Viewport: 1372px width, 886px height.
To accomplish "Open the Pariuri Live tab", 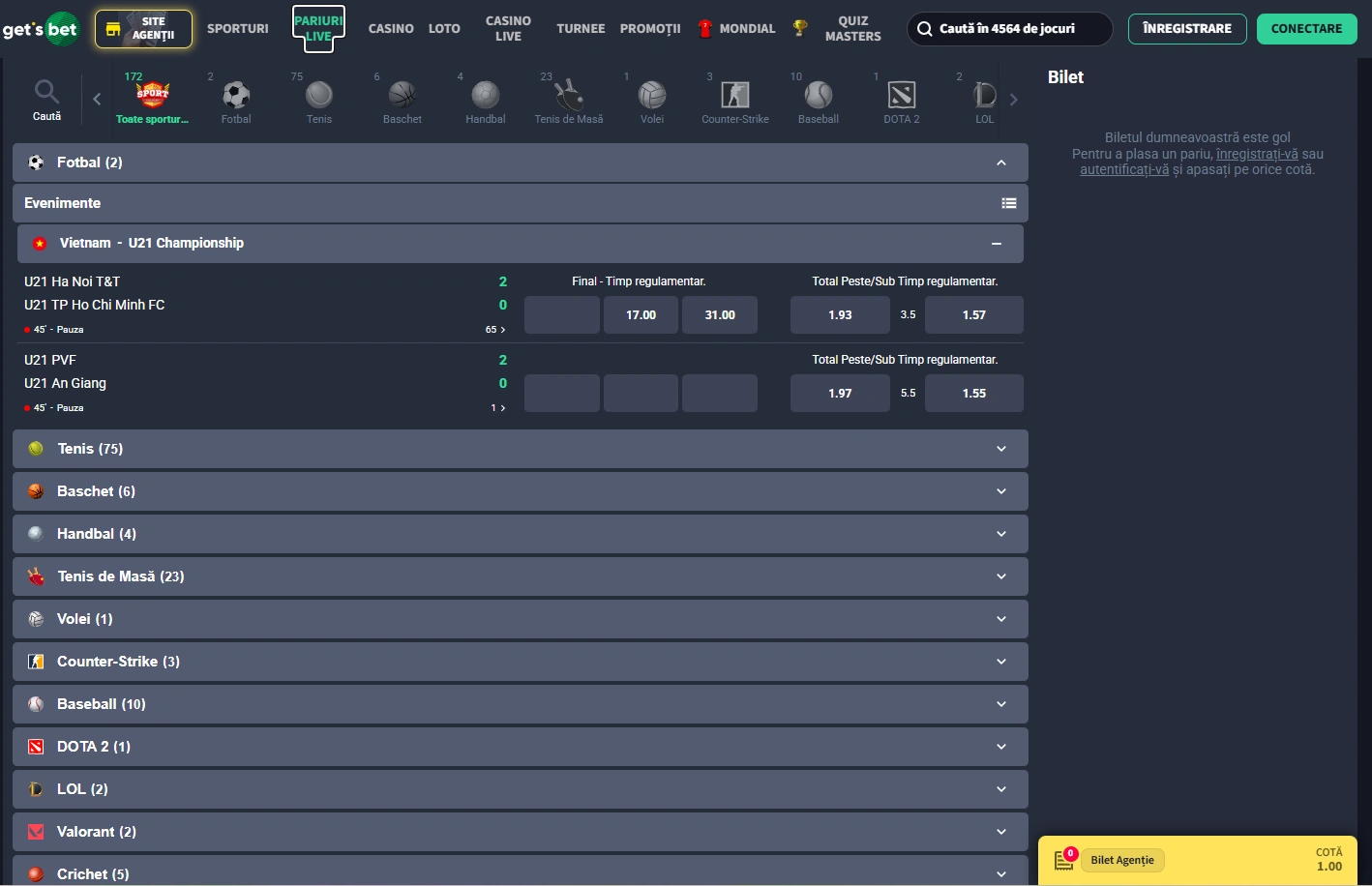I will click(x=318, y=28).
